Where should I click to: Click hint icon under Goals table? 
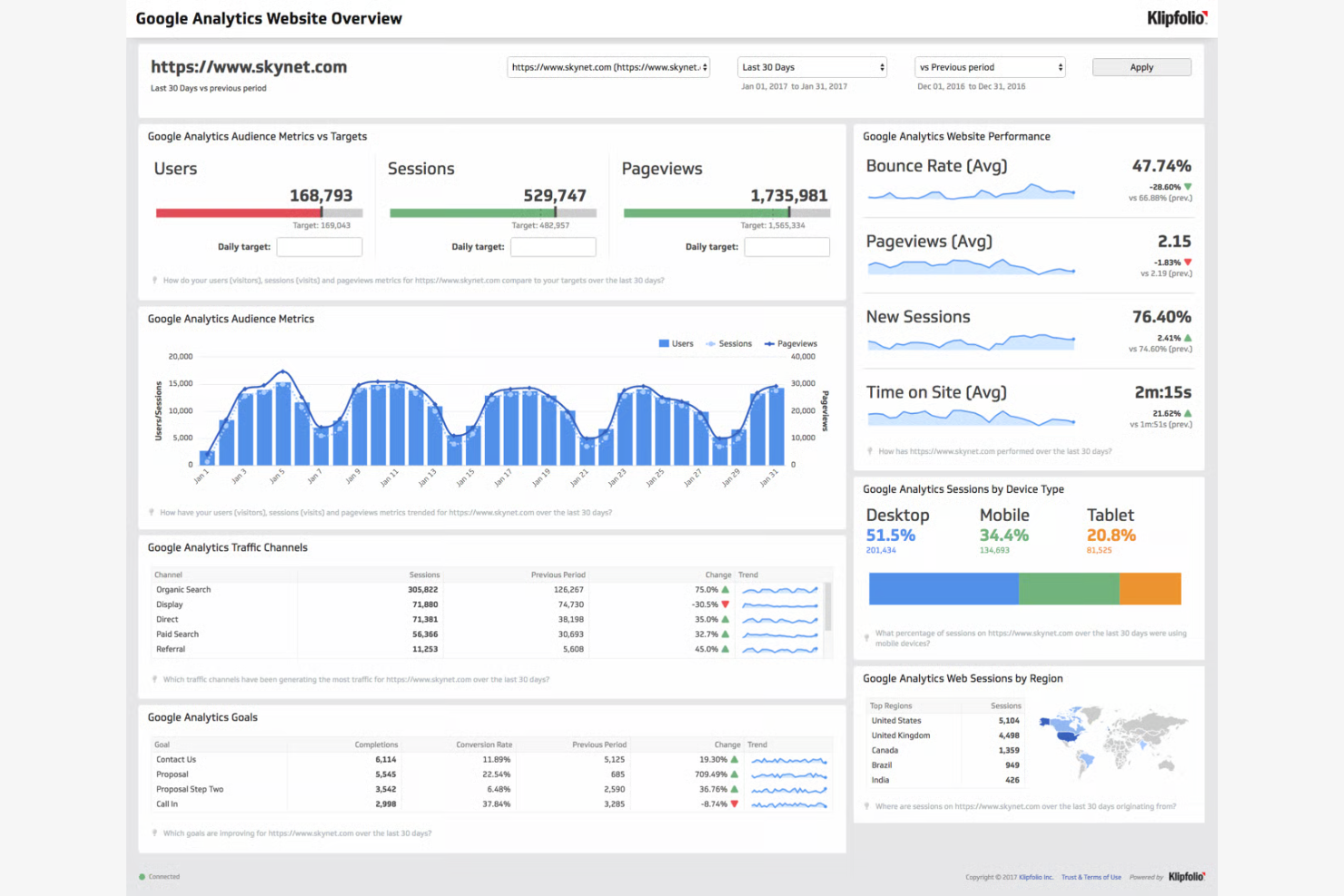click(154, 832)
